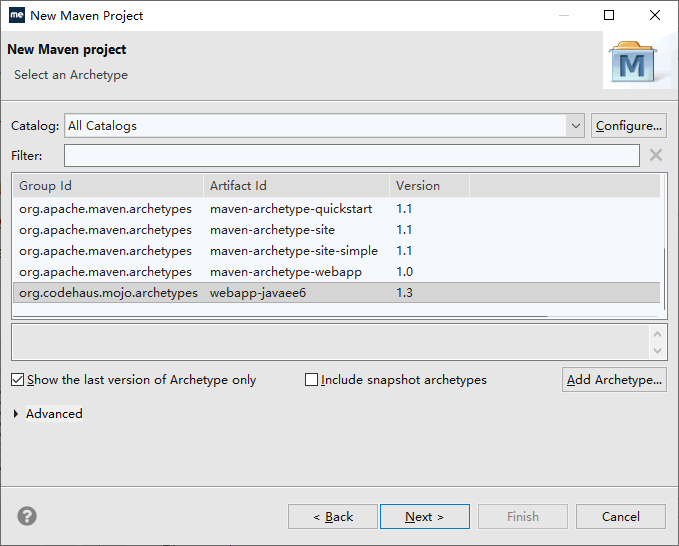Expand the Advanced section
Screen dimensions: 679x546
[16, 414]
